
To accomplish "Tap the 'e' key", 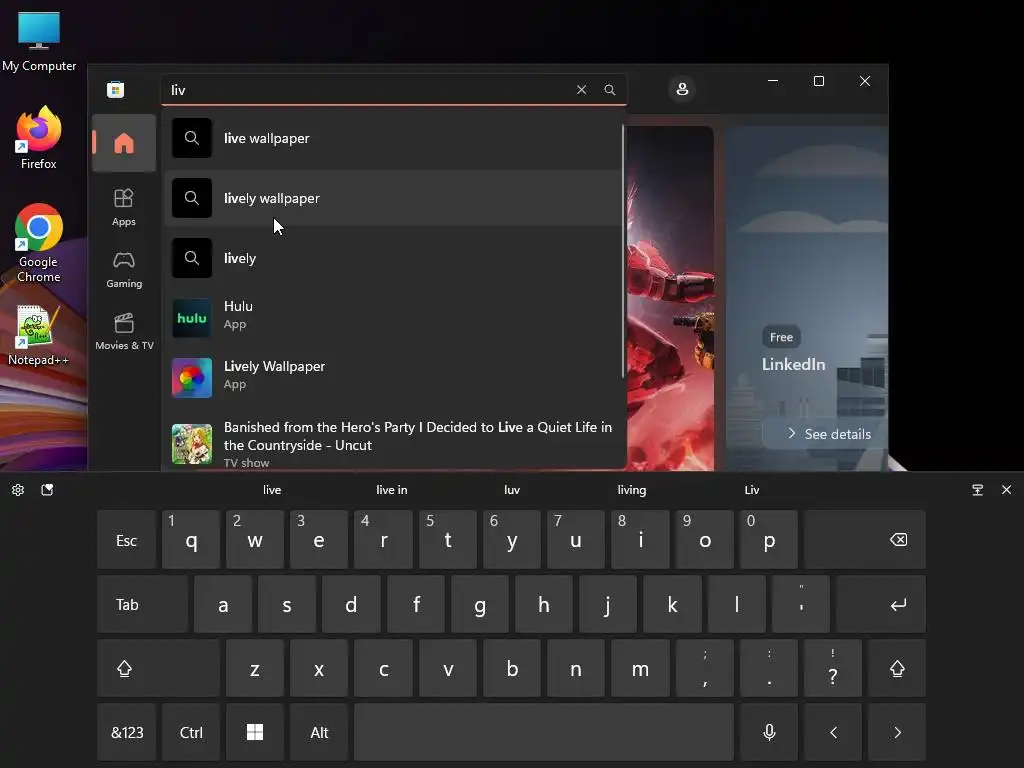I will 319,539.
